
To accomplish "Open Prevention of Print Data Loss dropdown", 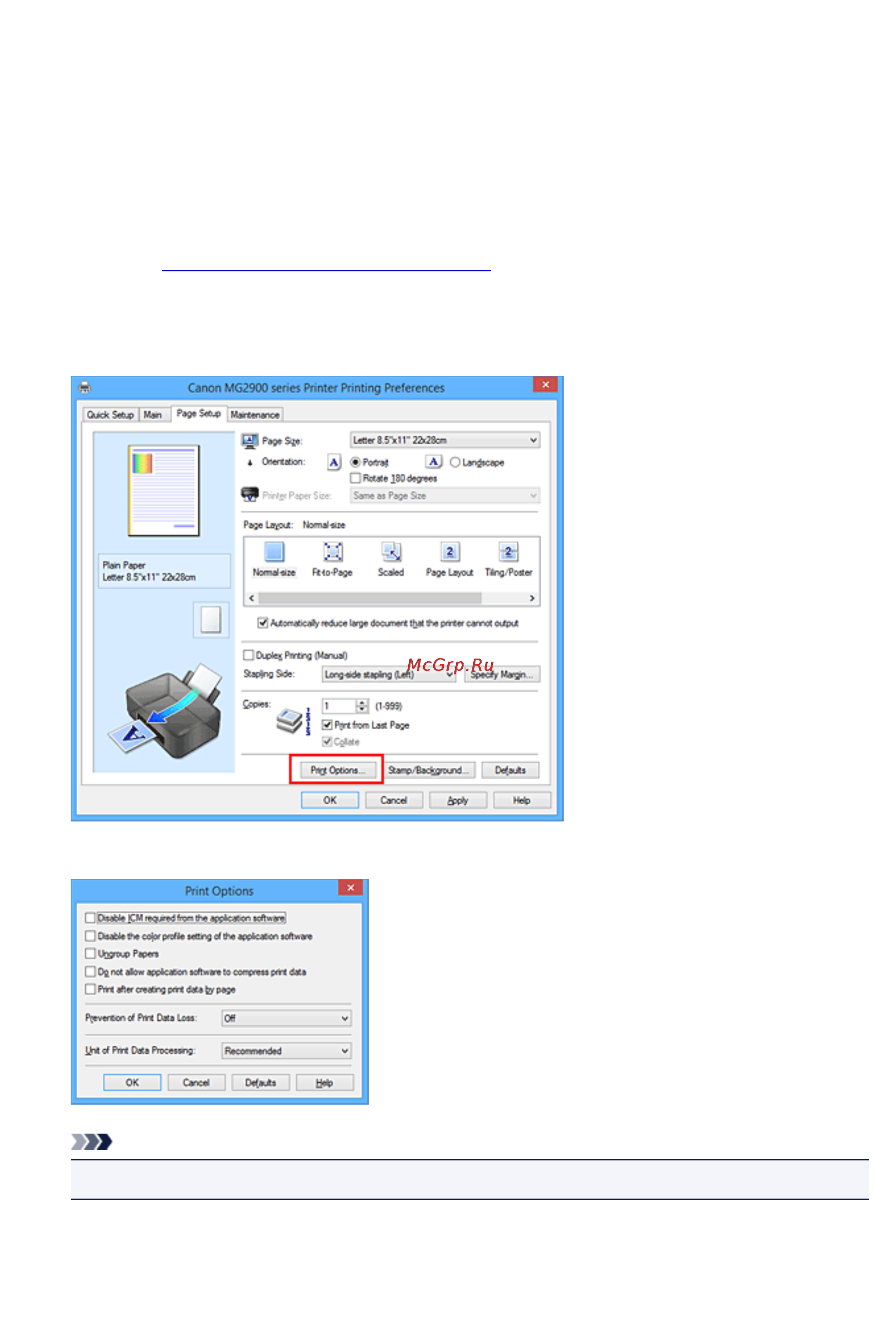I will [x=286, y=1018].
